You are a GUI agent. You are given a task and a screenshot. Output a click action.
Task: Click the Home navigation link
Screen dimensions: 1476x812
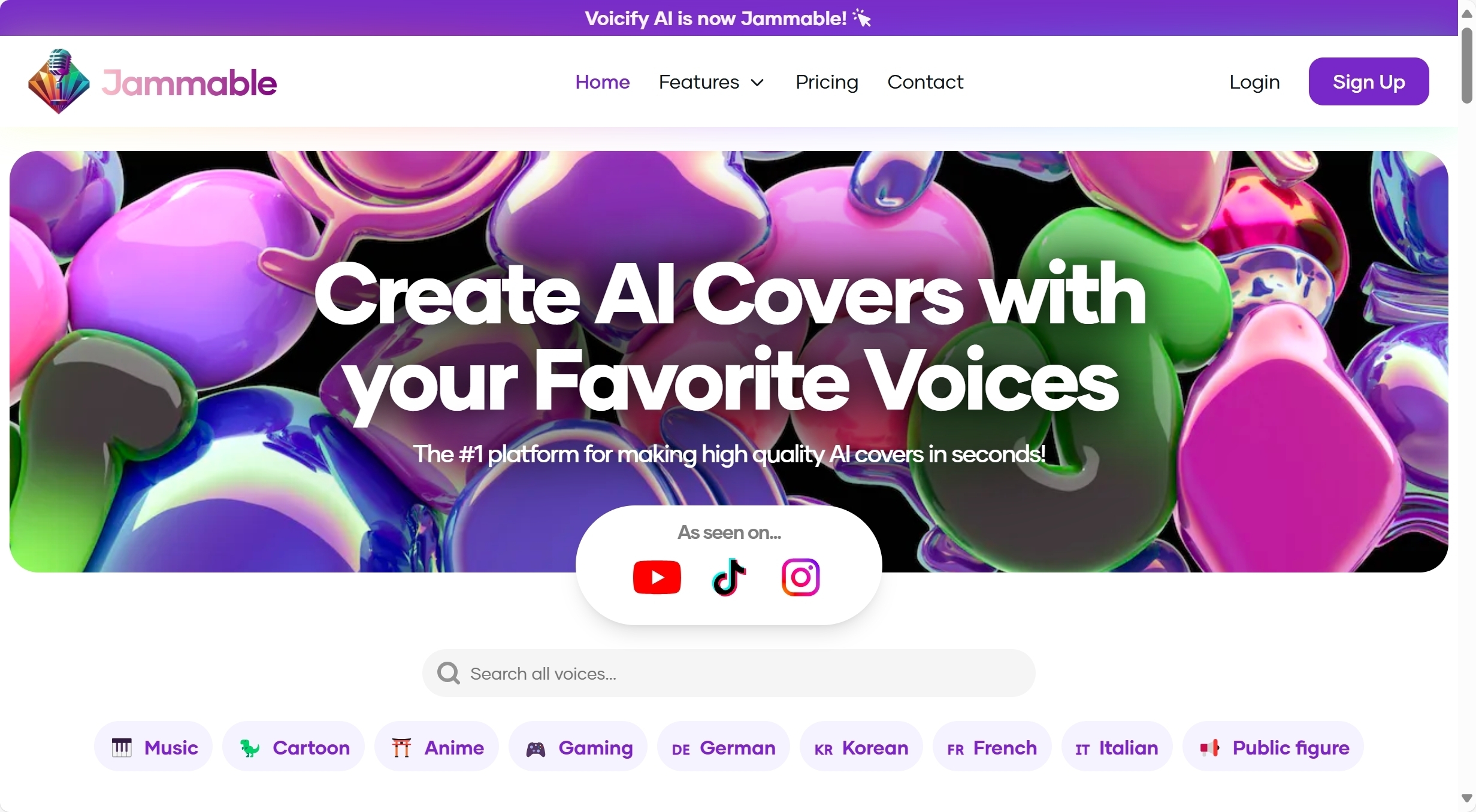tap(602, 82)
